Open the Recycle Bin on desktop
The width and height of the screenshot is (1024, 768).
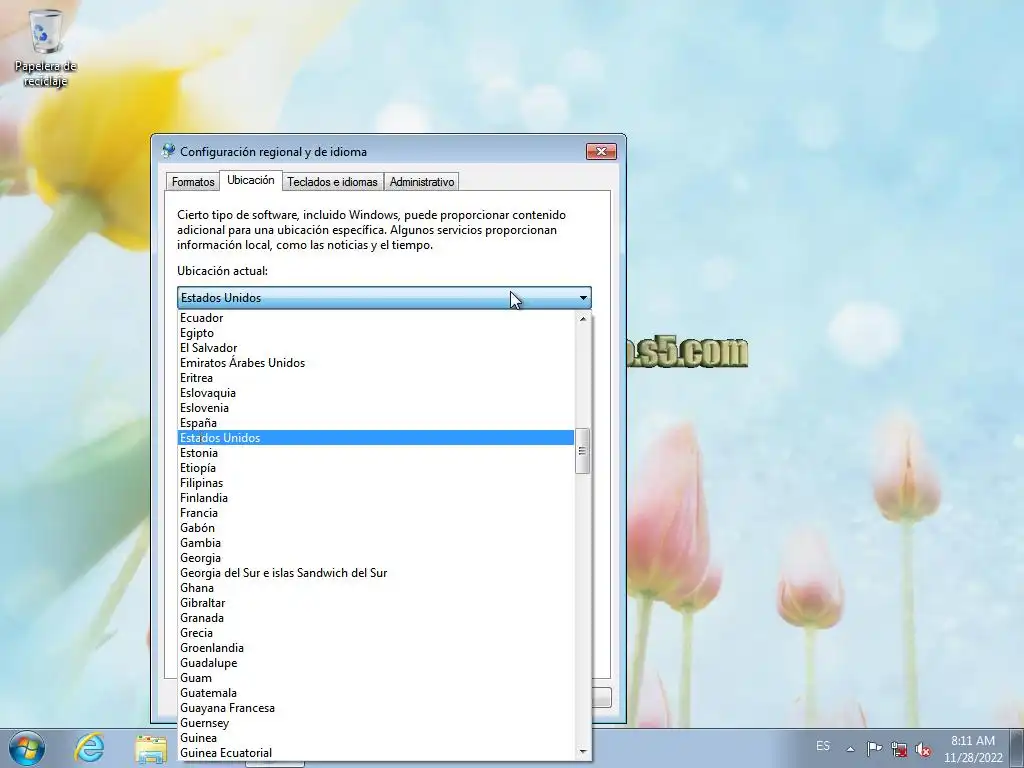46,48
